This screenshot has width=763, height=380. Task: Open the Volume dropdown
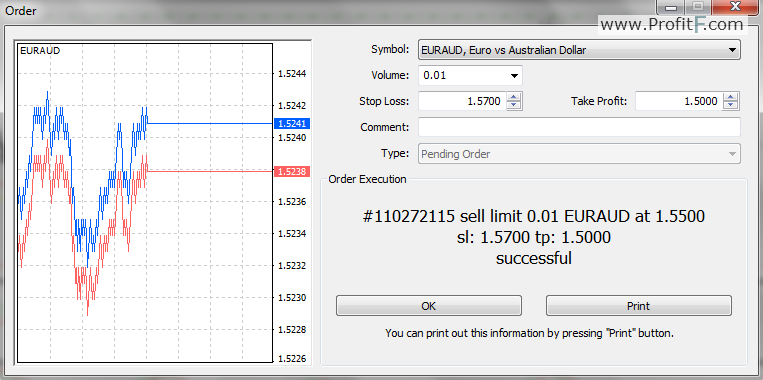pos(514,75)
